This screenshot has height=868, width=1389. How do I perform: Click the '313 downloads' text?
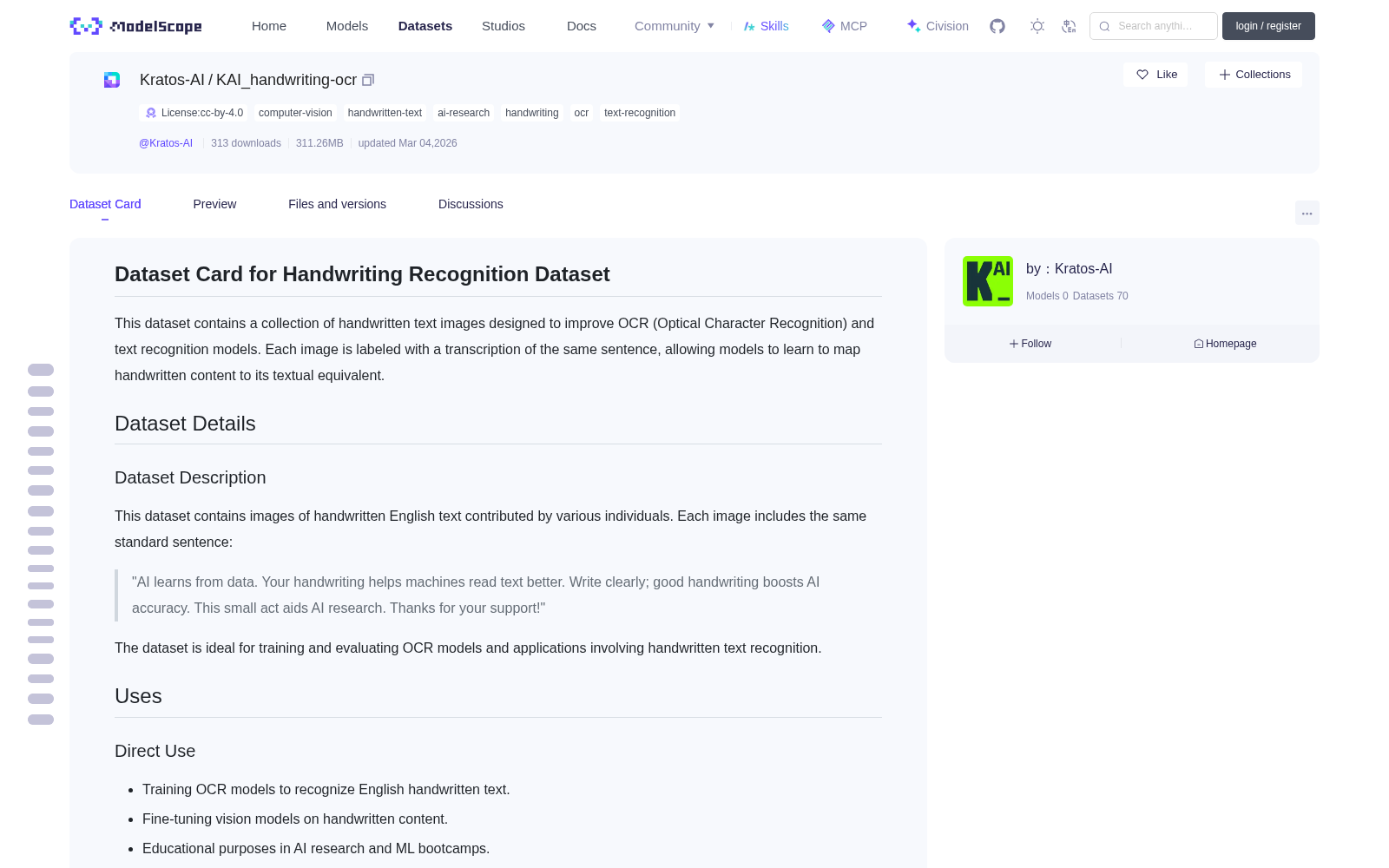pyautogui.click(x=246, y=143)
